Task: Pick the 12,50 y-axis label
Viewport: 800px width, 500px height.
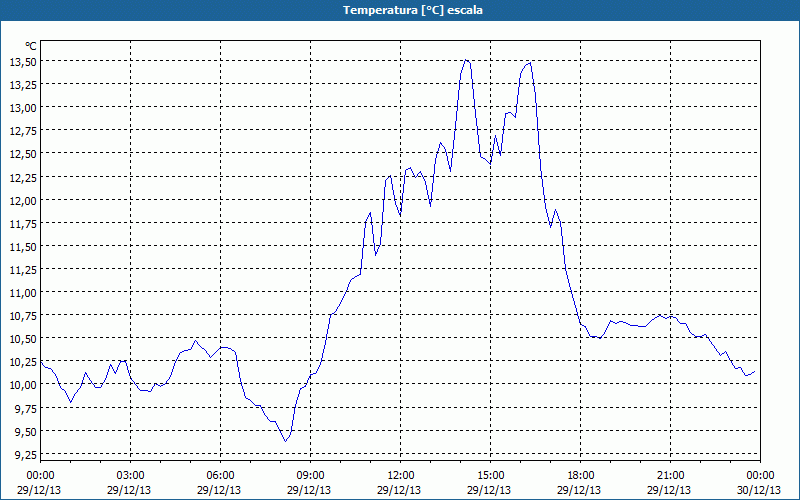Action: pos(23,154)
